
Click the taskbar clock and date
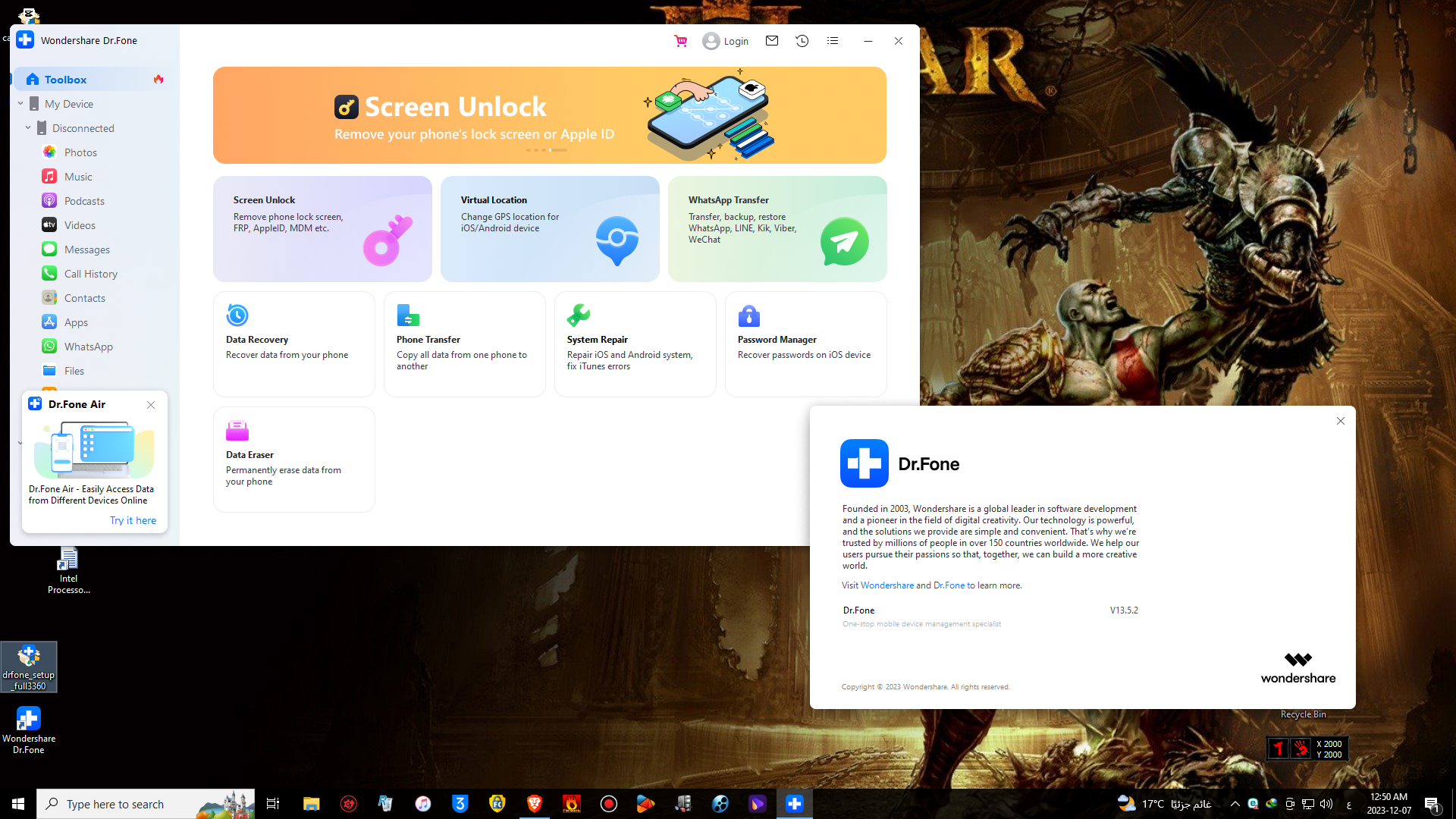tap(1389, 804)
